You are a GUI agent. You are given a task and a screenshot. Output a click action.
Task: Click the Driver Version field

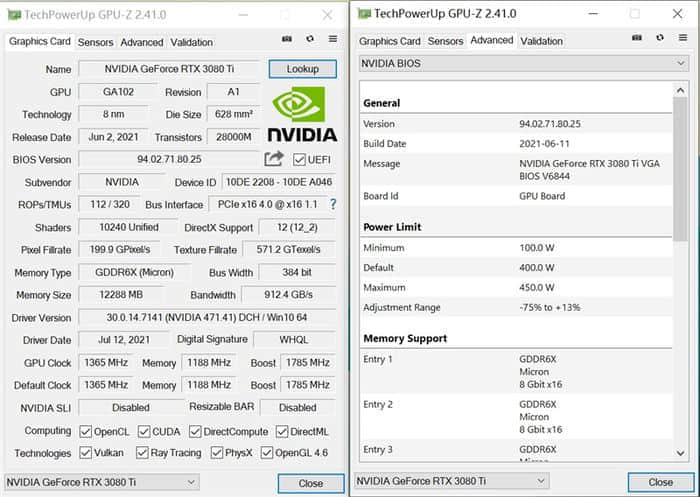point(207,317)
